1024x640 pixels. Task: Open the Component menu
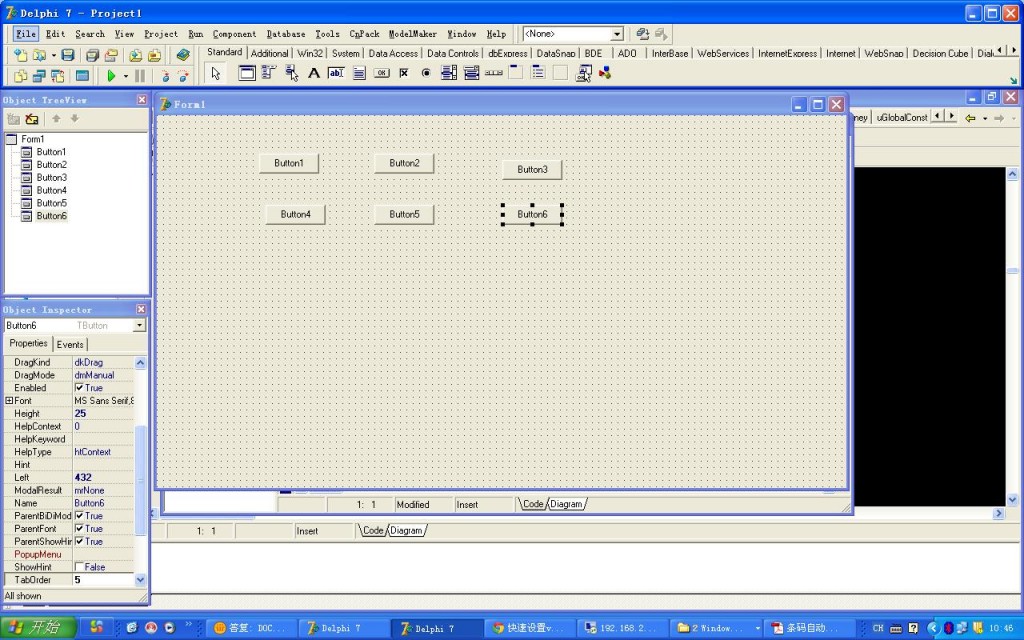click(234, 34)
